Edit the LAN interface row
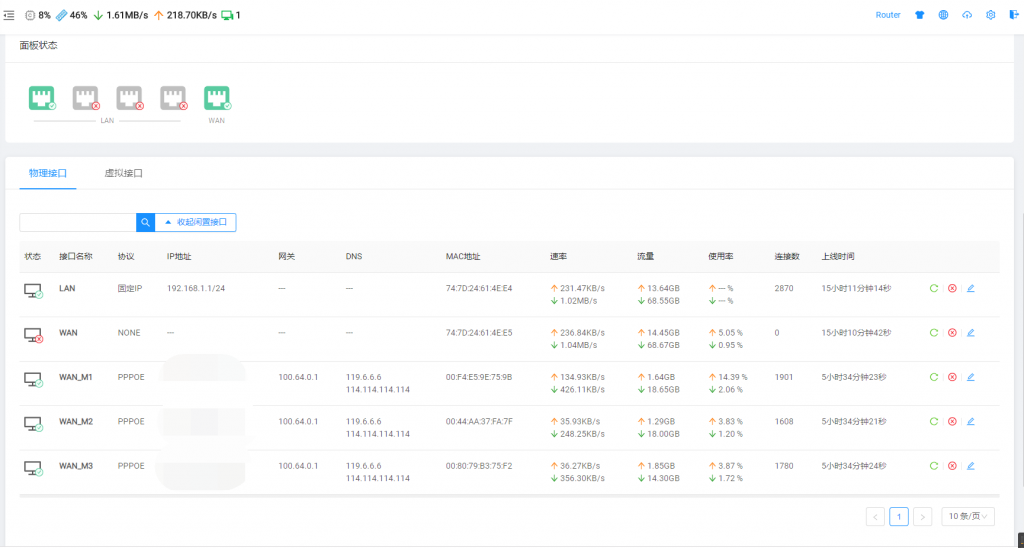Image resolution: width=1024 pixels, height=548 pixels. click(970, 288)
